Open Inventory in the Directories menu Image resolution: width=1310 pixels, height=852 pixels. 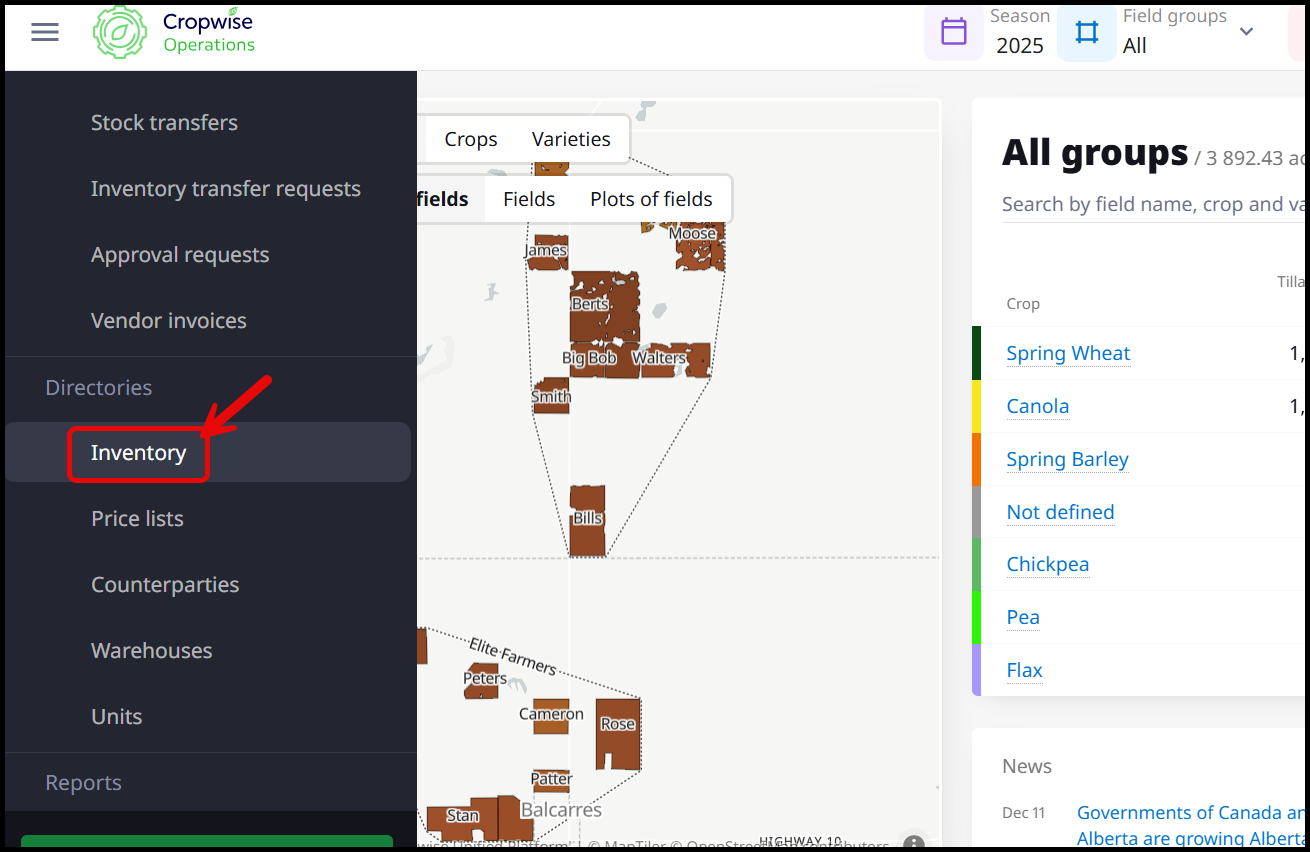(x=139, y=453)
